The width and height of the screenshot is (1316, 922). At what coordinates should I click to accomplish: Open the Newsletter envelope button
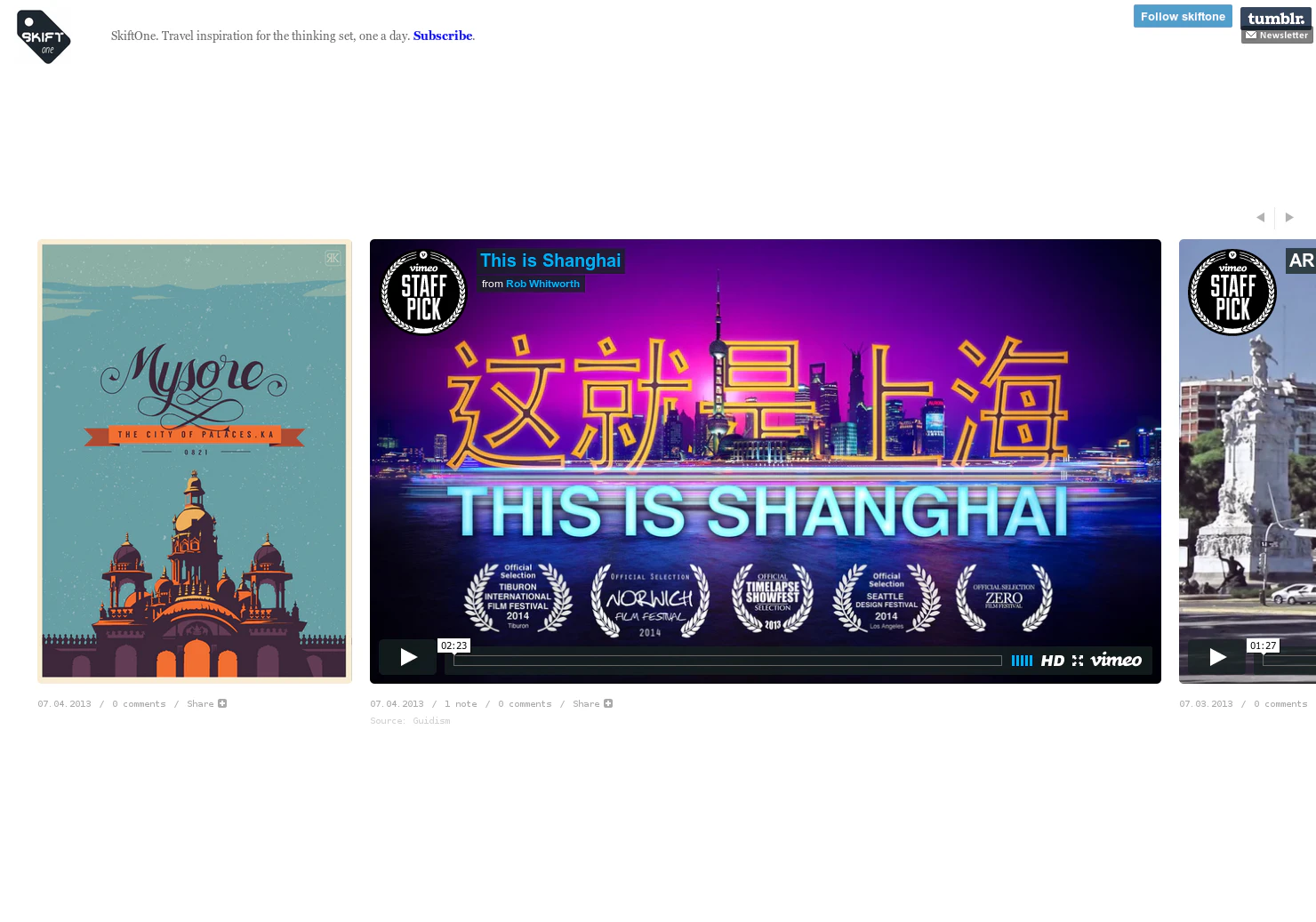[x=1277, y=36]
